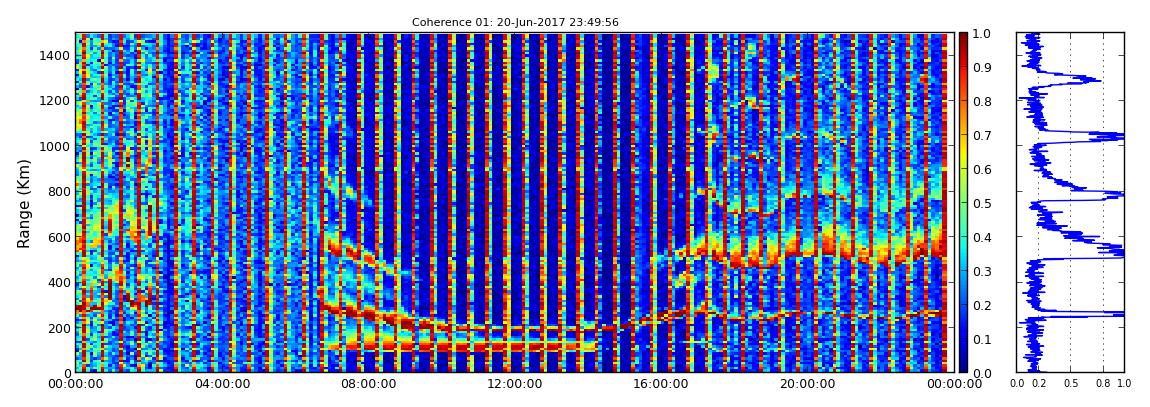Click the plot title 'Coherence 01: 20-Jun-2017 23:49:56'

515,23
